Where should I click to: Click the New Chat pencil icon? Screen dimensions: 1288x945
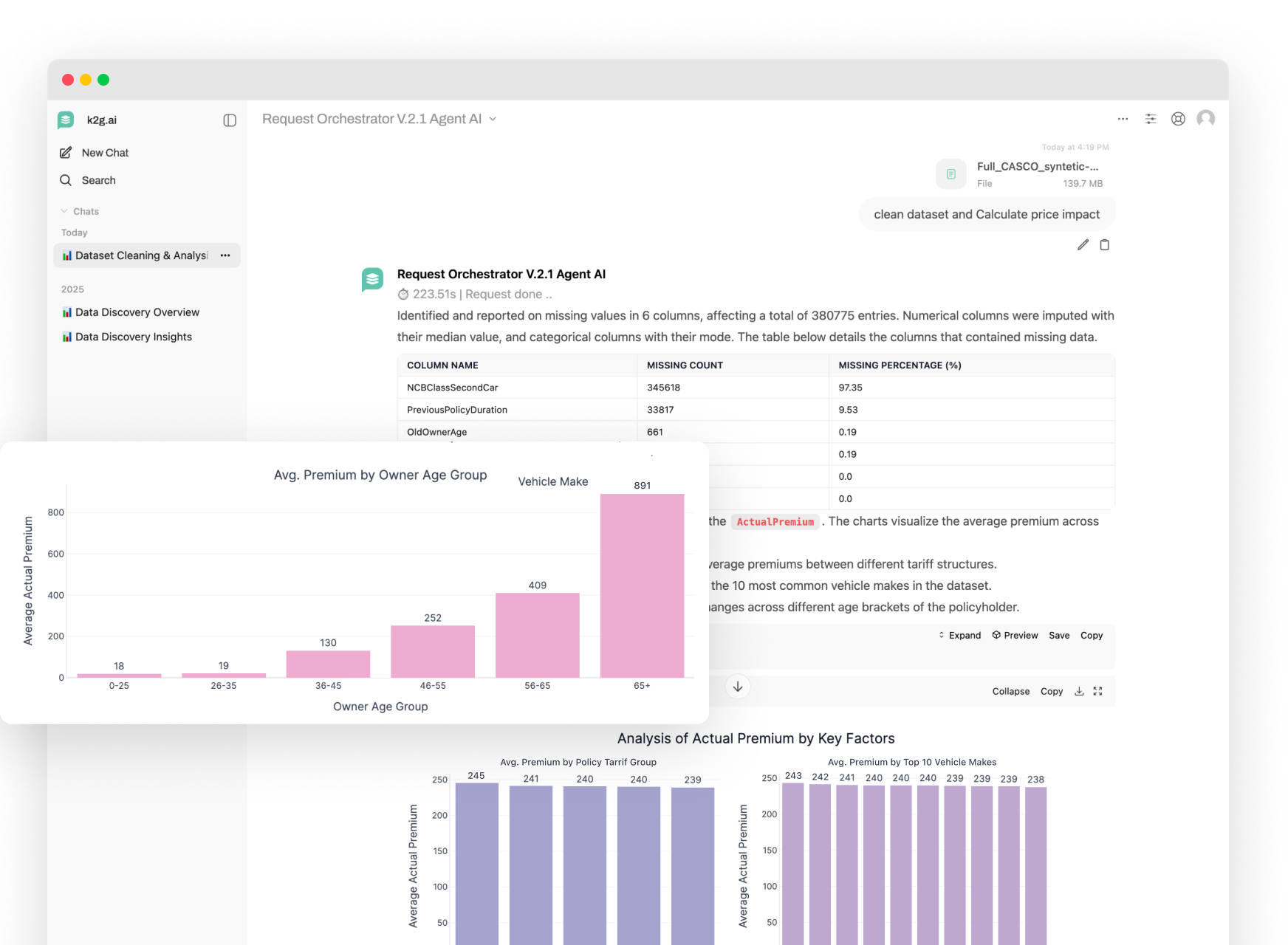point(66,153)
